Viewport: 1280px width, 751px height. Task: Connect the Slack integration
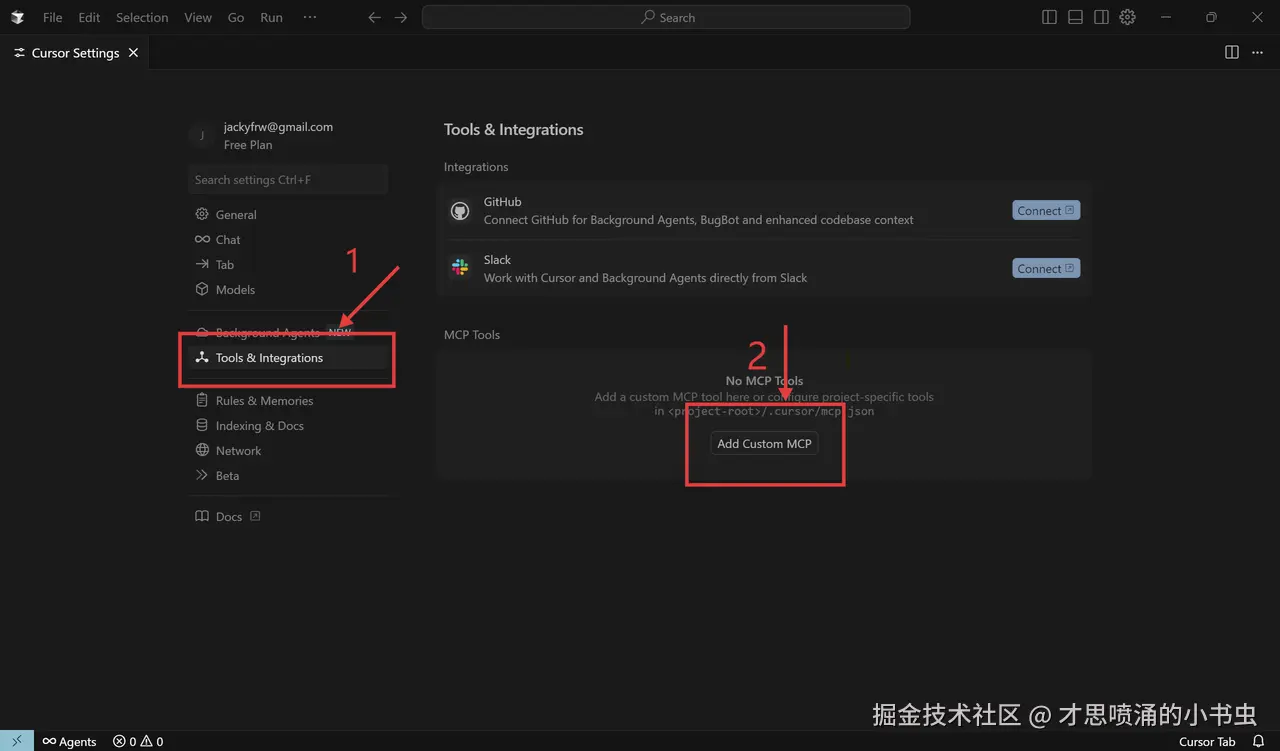click(x=1046, y=269)
